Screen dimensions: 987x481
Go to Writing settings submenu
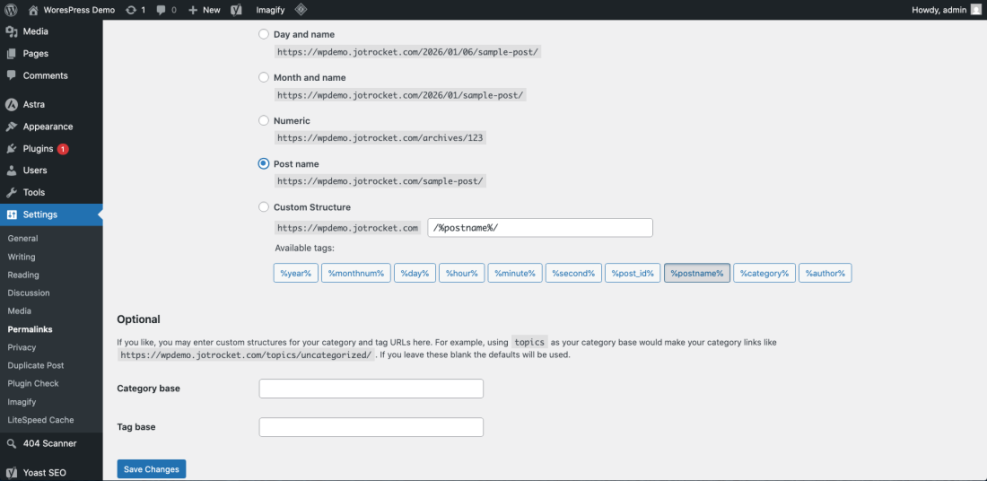(x=21, y=257)
